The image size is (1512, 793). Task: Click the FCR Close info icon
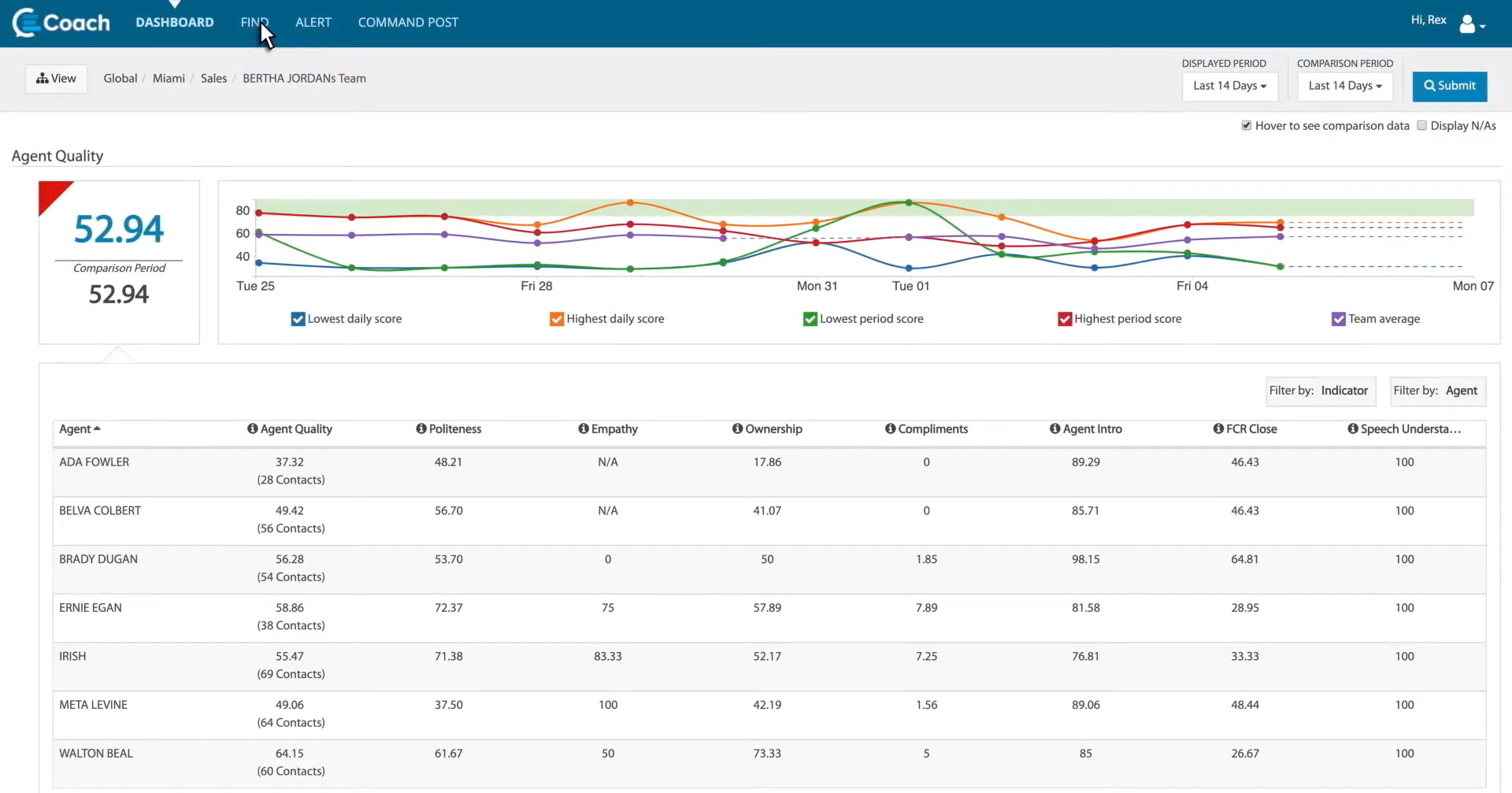tap(1218, 428)
